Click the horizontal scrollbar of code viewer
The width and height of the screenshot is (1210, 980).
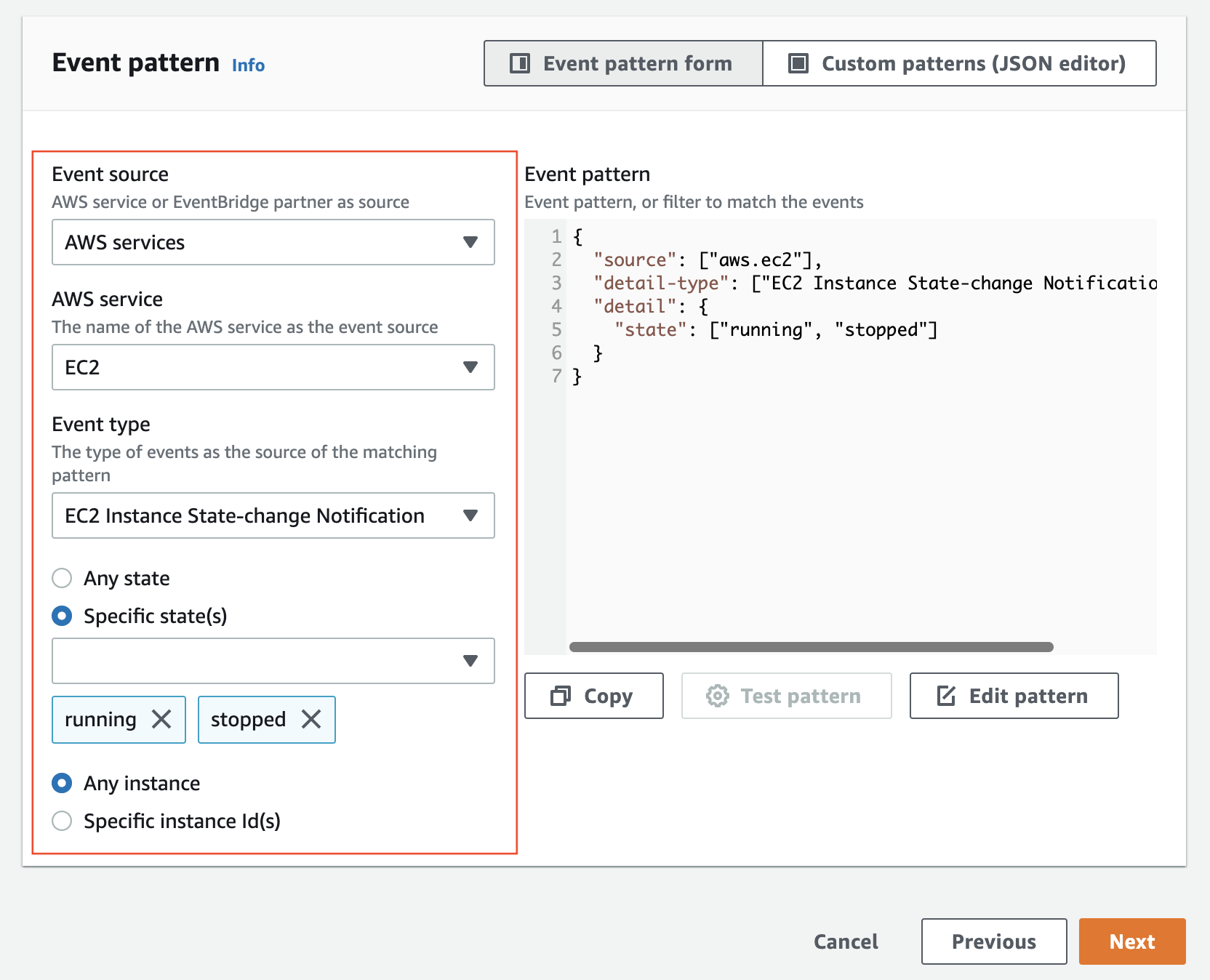coord(812,647)
